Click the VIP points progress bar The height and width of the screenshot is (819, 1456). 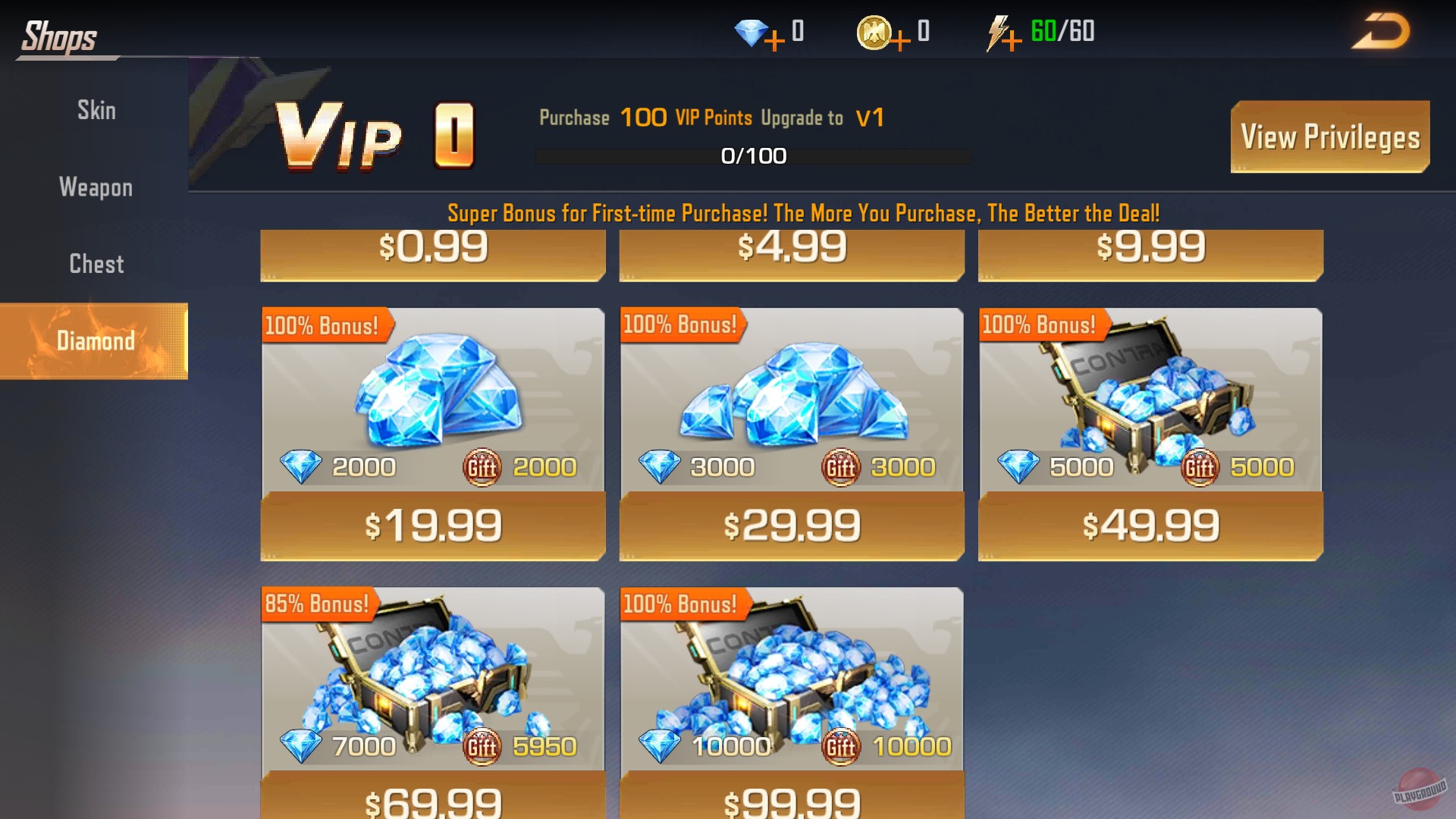click(753, 156)
